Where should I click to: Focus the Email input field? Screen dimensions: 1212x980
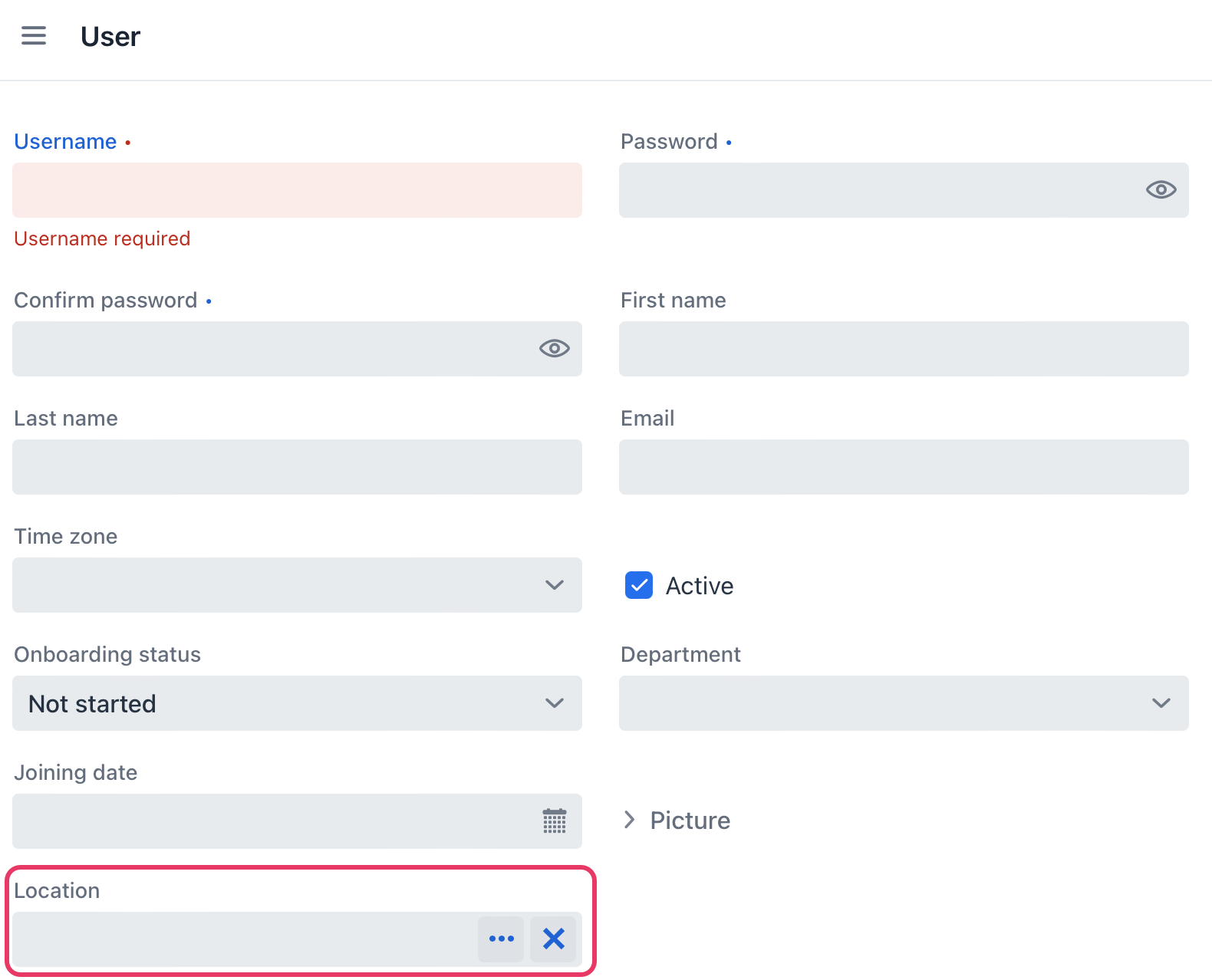point(904,467)
